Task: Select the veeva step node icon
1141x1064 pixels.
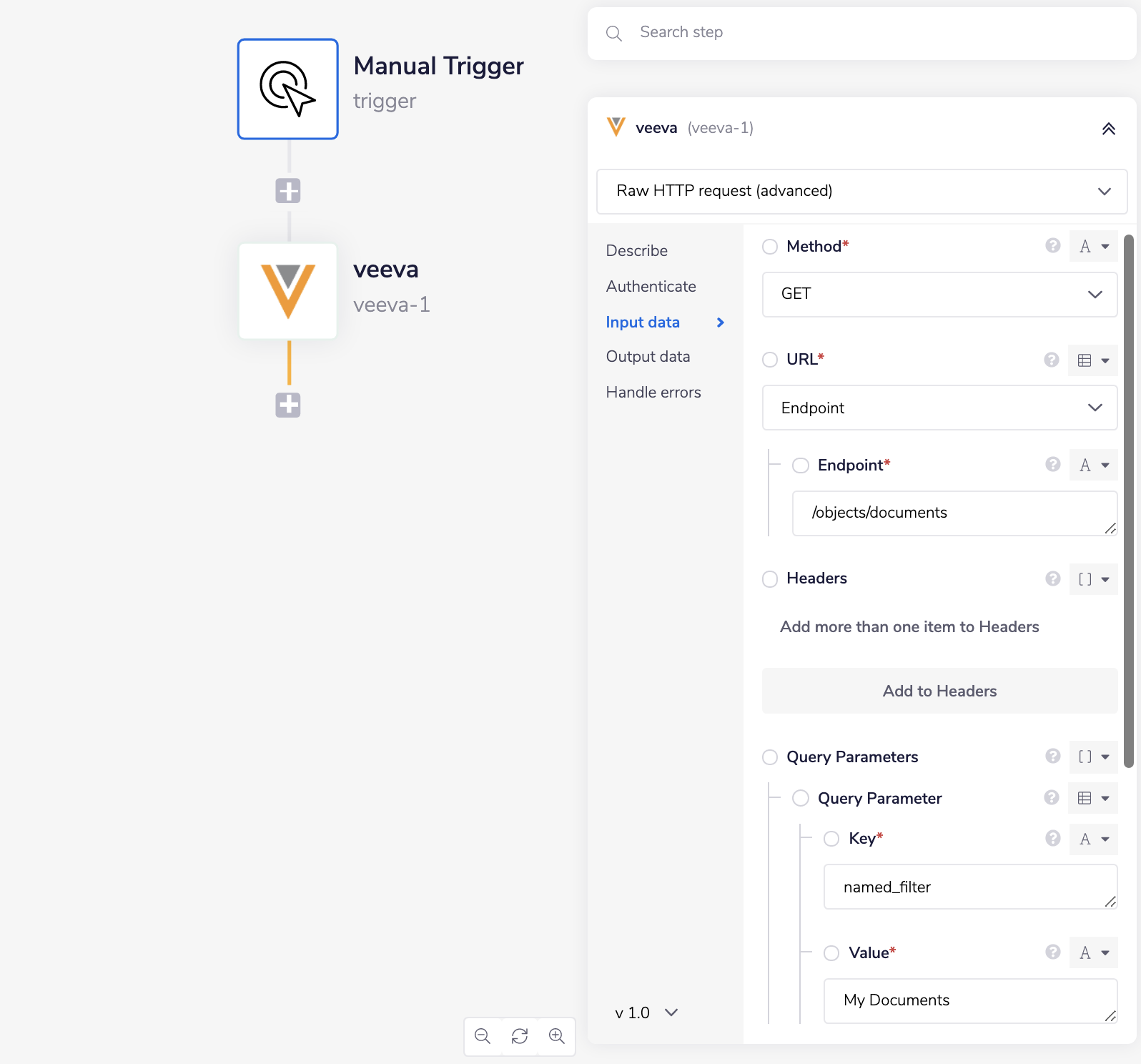Action: pos(287,291)
